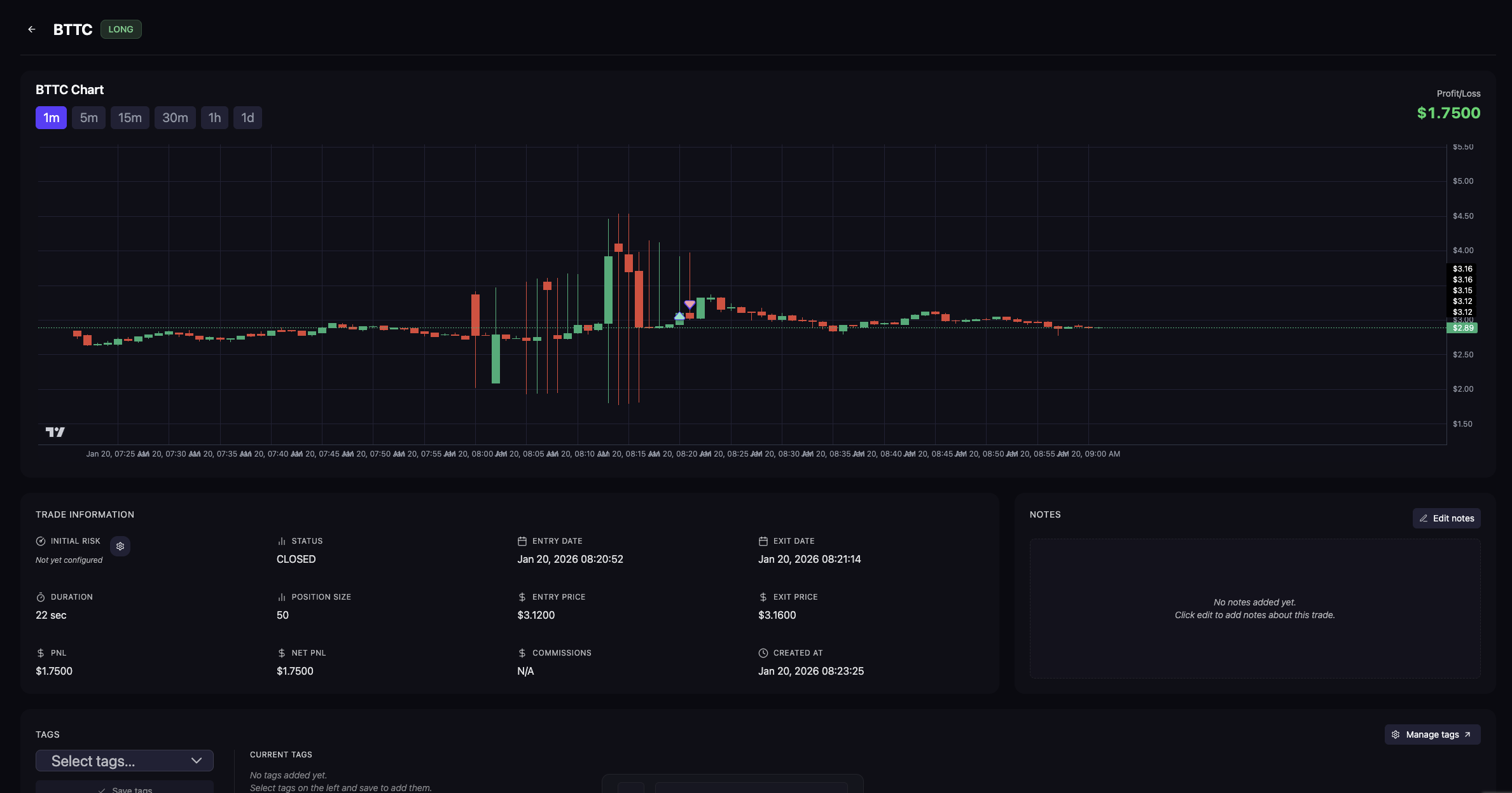Click the green $2.89 price label
Viewport: 1512px width, 793px height.
coord(1462,328)
